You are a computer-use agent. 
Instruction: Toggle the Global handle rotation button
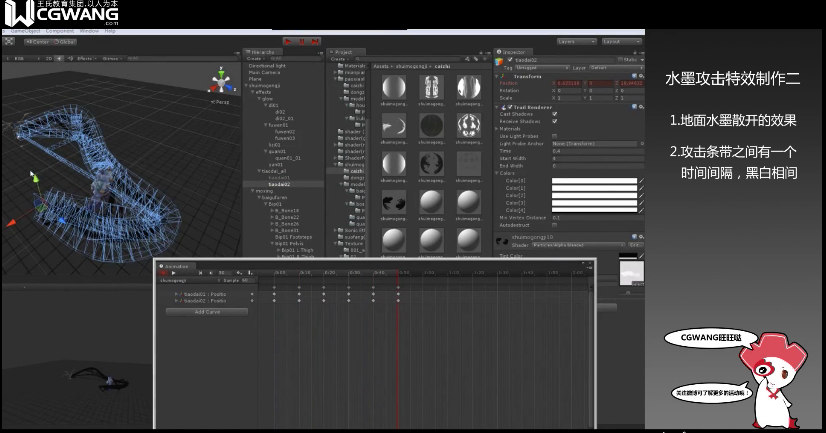64,42
